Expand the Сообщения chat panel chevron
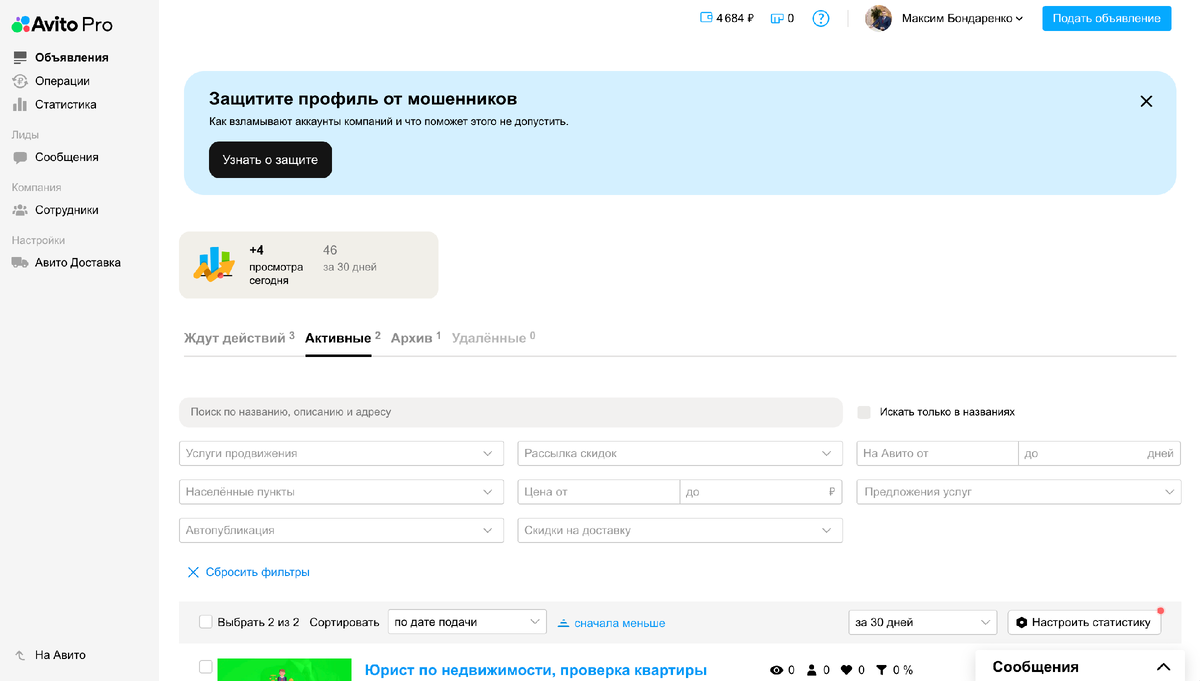Screen dimensions: 1200x681 [x=1163, y=667]
